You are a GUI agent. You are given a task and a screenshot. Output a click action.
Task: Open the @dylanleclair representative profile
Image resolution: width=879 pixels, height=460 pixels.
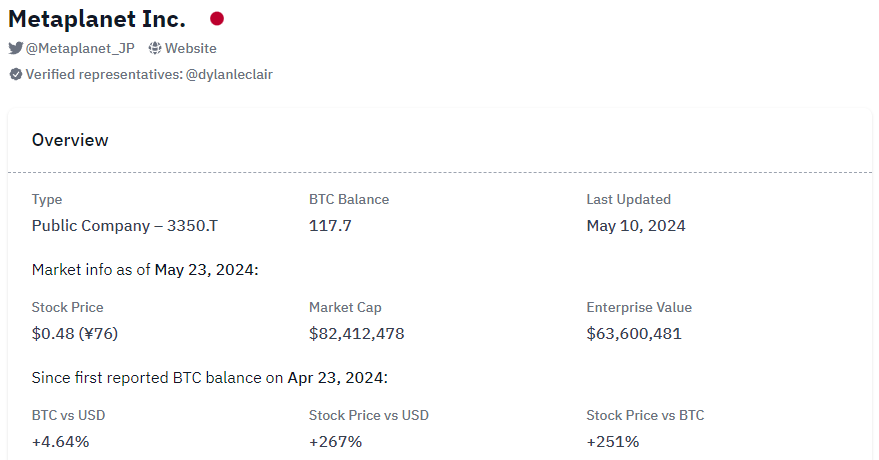[x=229, y=74]
